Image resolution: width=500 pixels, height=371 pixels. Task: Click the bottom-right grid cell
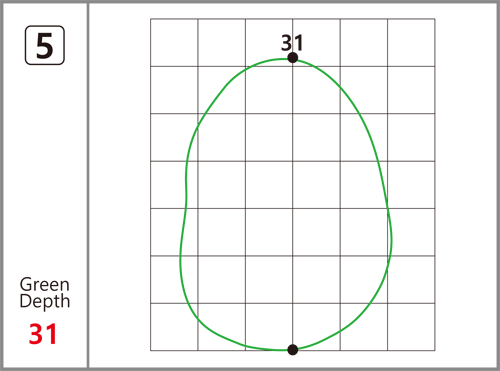411,327
